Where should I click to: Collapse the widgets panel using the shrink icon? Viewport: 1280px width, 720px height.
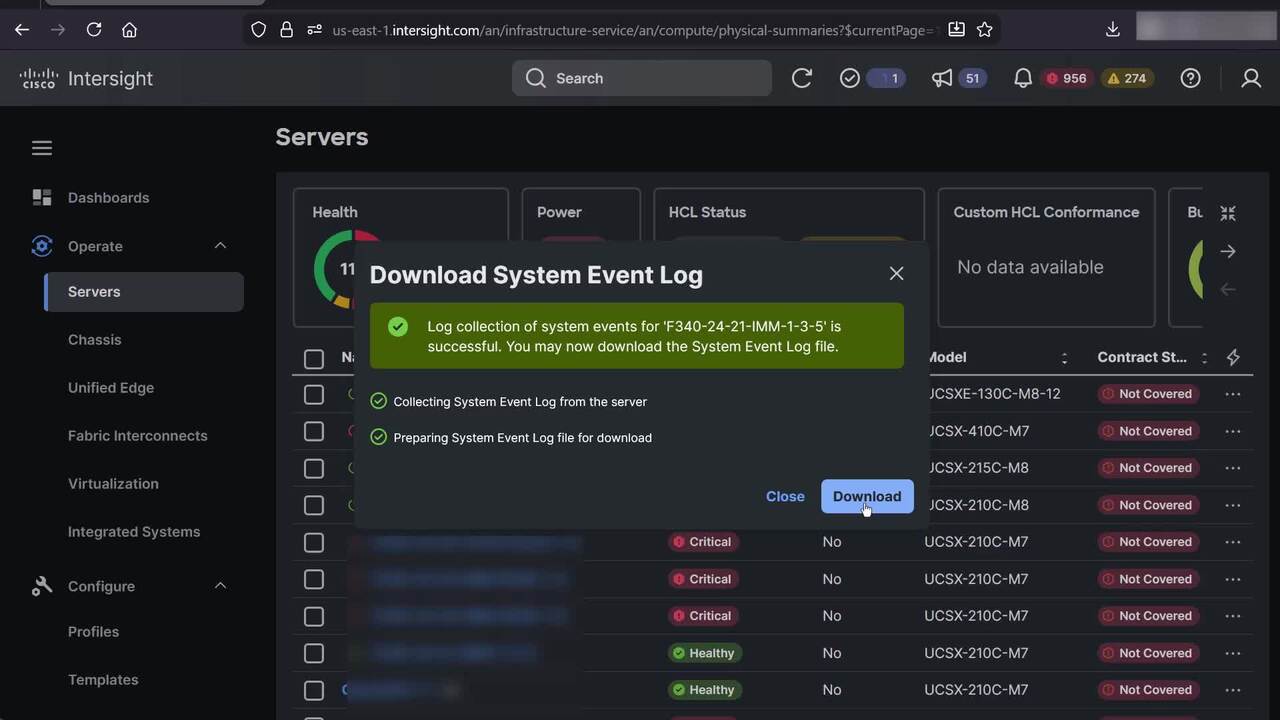(1228, 213)
